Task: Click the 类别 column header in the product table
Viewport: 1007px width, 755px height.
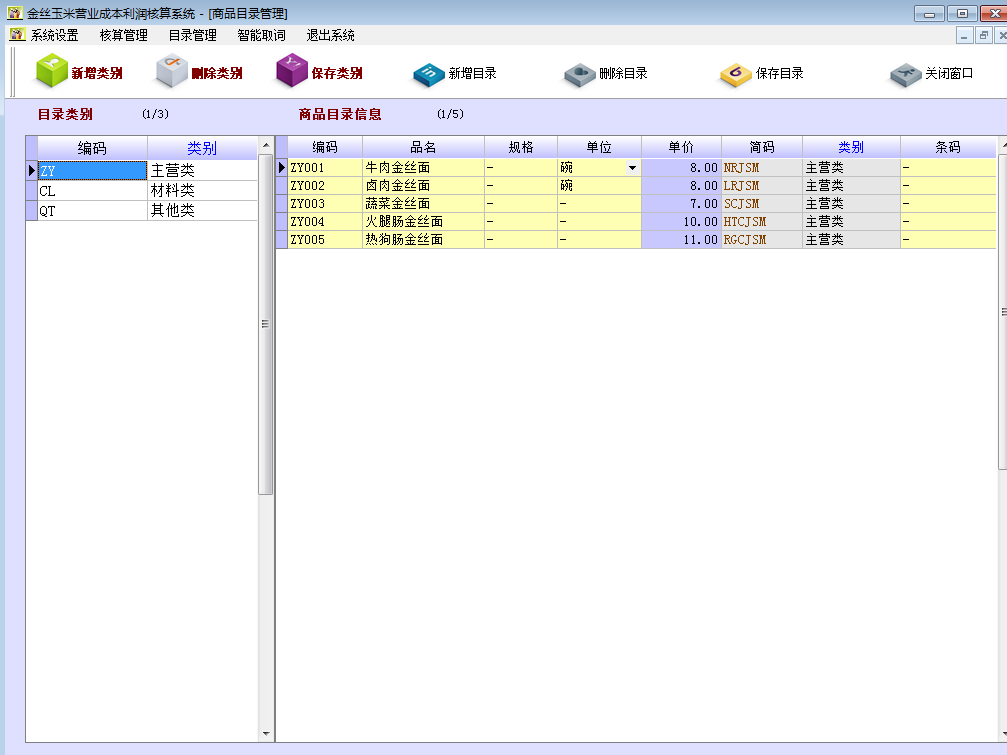Action: click(850, 147)
